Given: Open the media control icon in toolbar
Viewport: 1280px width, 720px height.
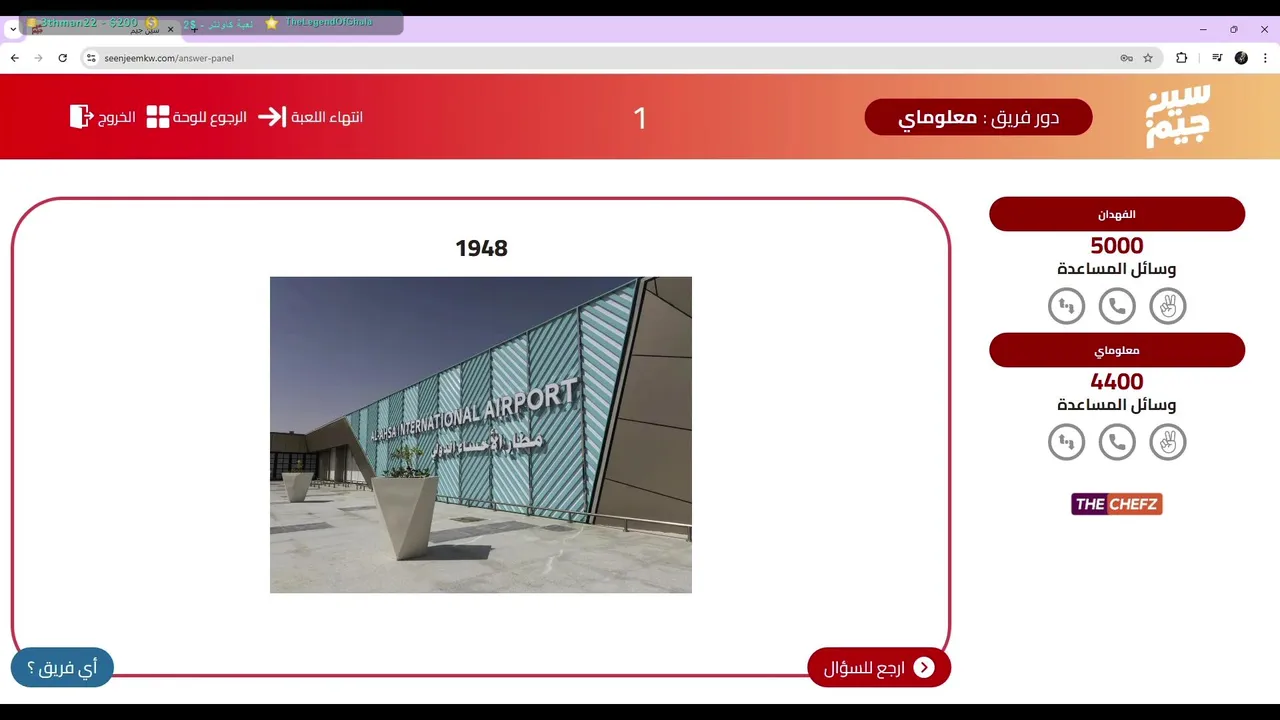Looking at the screenshot, I should click(x=1217, y=58).
